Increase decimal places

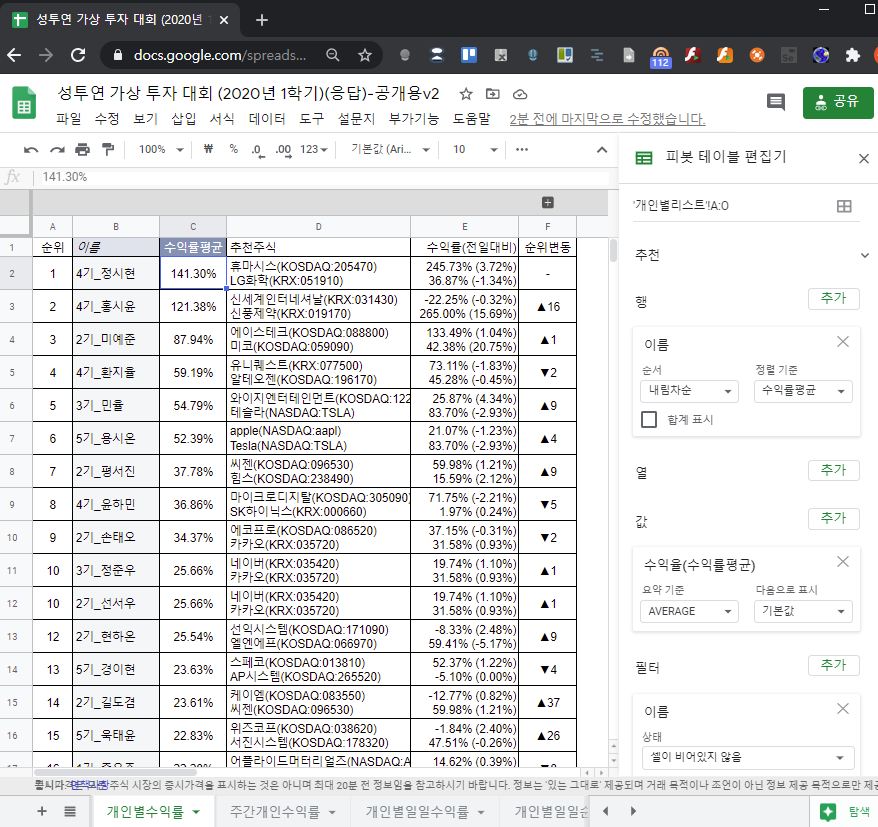coord(283,150)
